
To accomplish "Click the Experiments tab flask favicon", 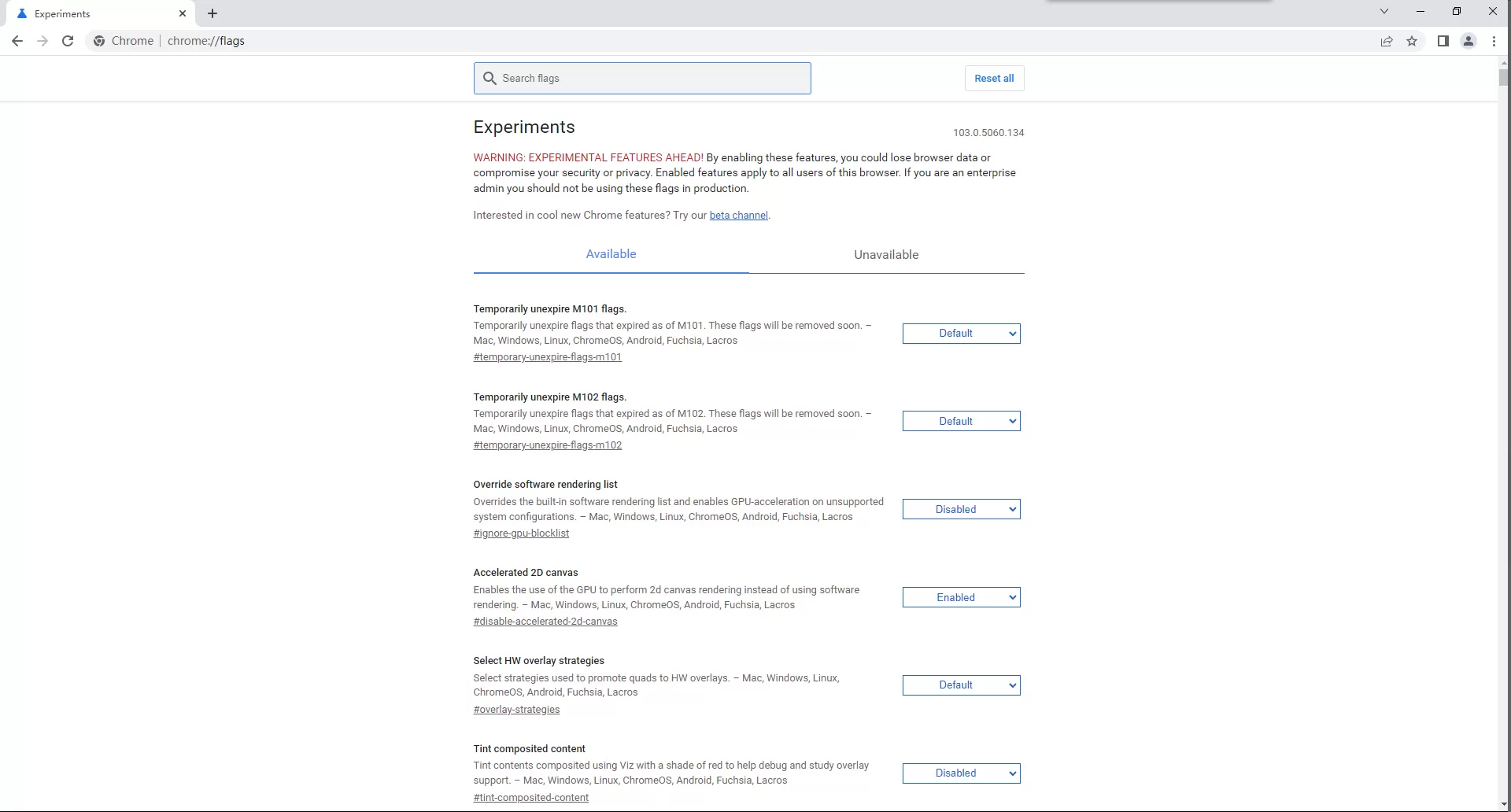I will click(x=22, y=13).
